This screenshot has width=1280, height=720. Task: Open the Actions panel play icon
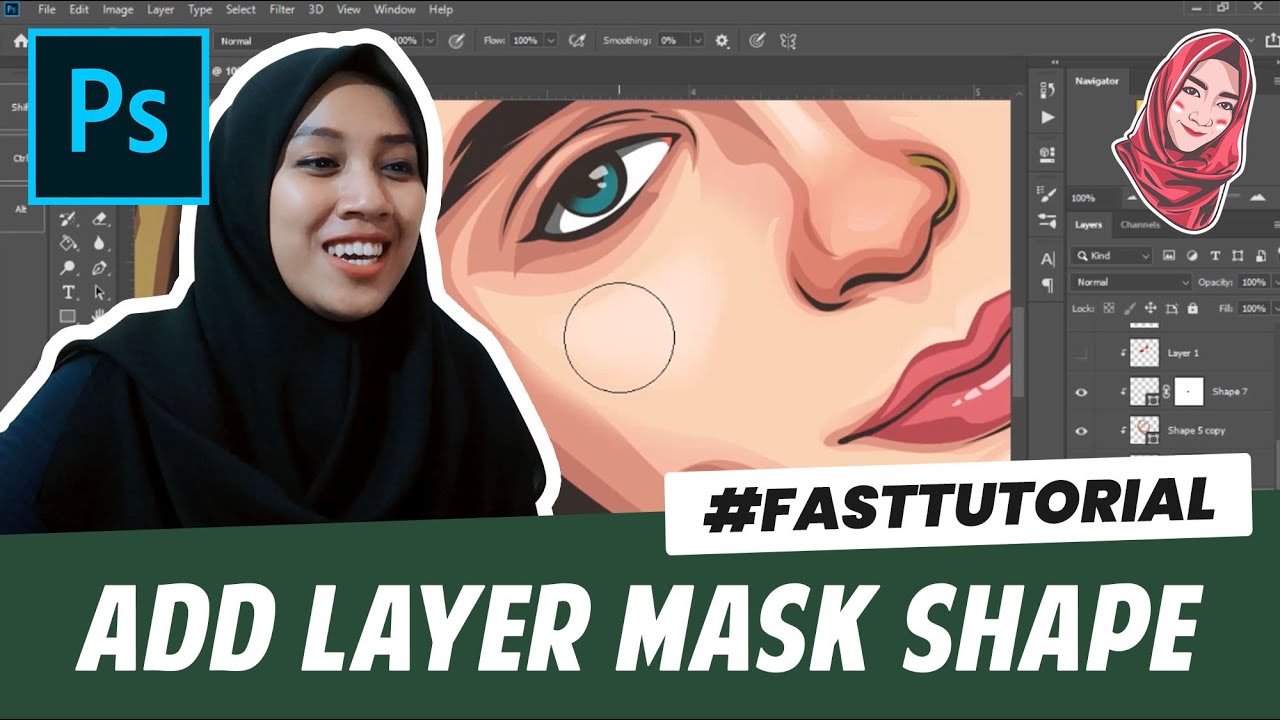point(1047,117)
